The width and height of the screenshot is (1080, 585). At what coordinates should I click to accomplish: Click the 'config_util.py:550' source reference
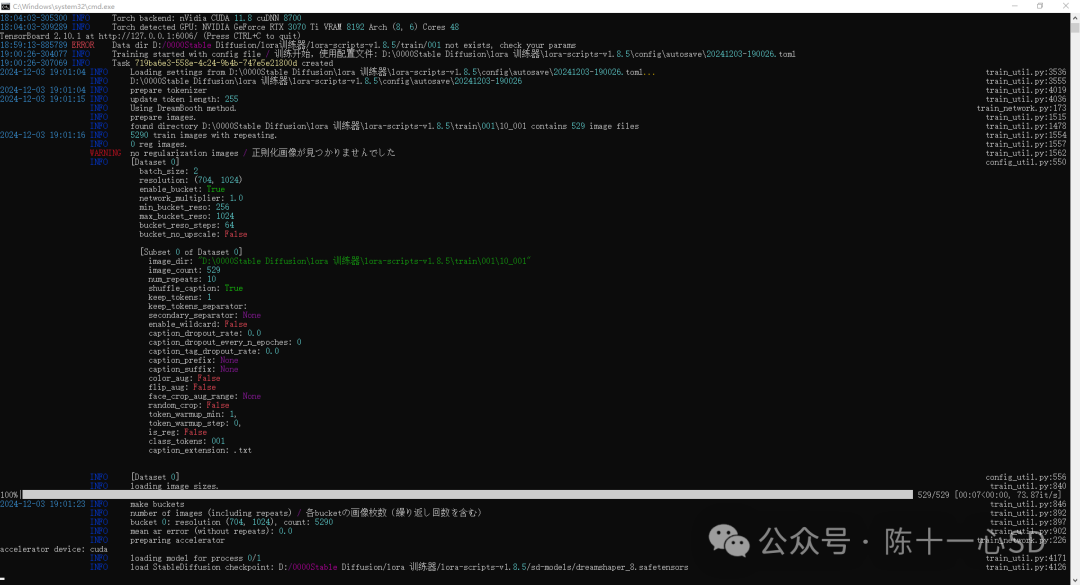[1026, 162]
